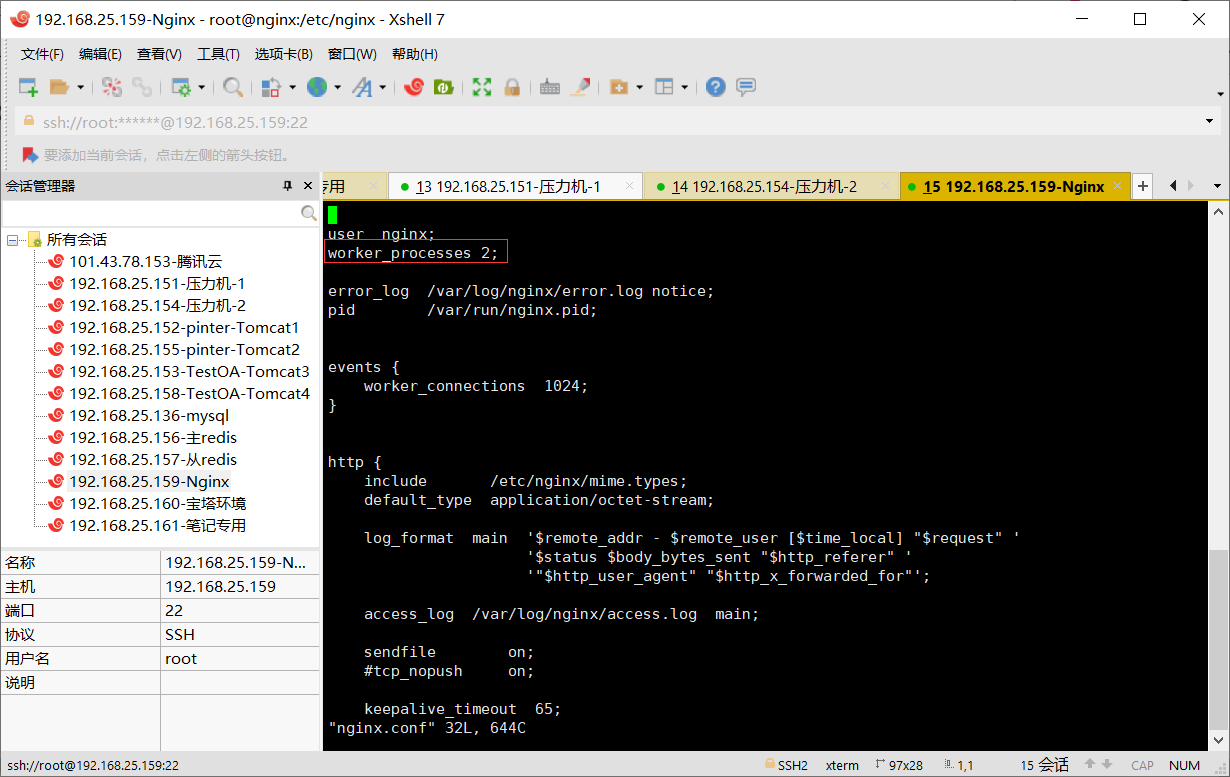Click the Find magnifier toolbar icon

(x=233, y=87)
